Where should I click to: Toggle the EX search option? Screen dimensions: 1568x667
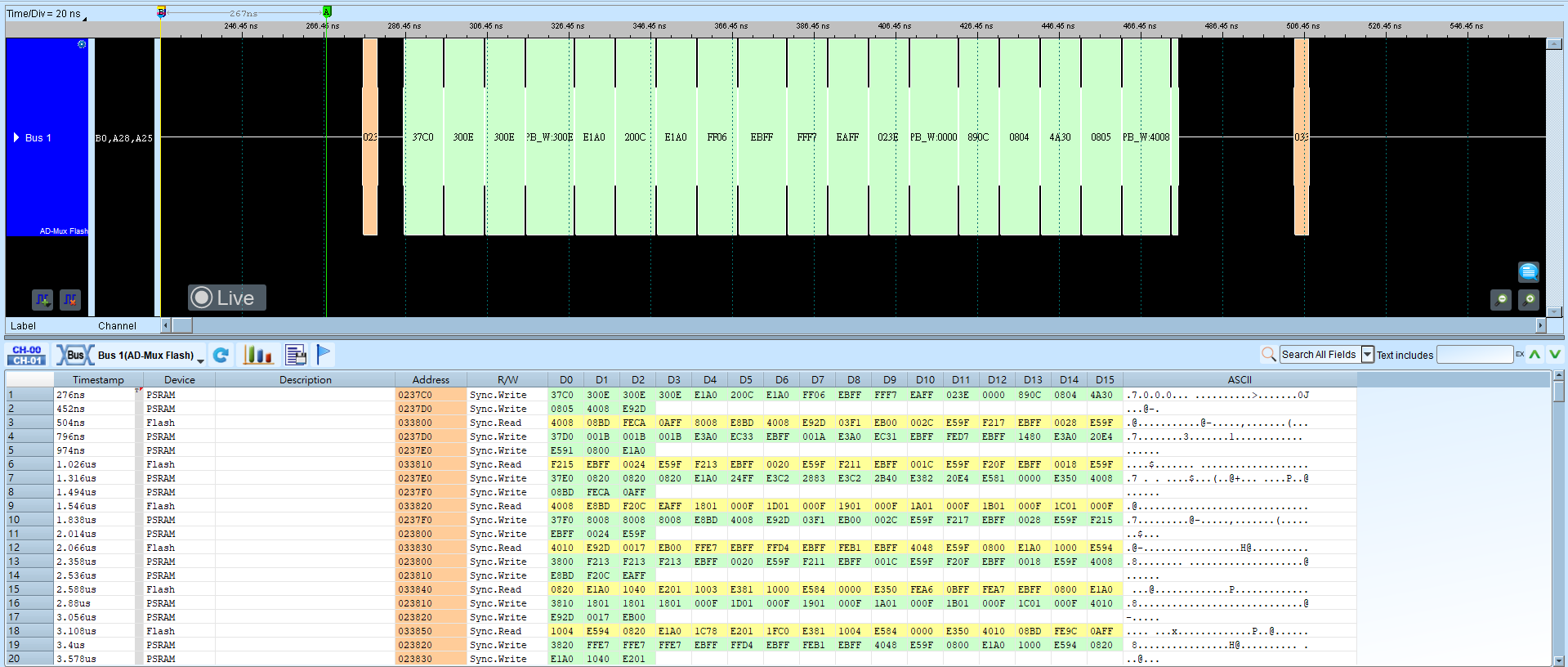point(1520,354)
